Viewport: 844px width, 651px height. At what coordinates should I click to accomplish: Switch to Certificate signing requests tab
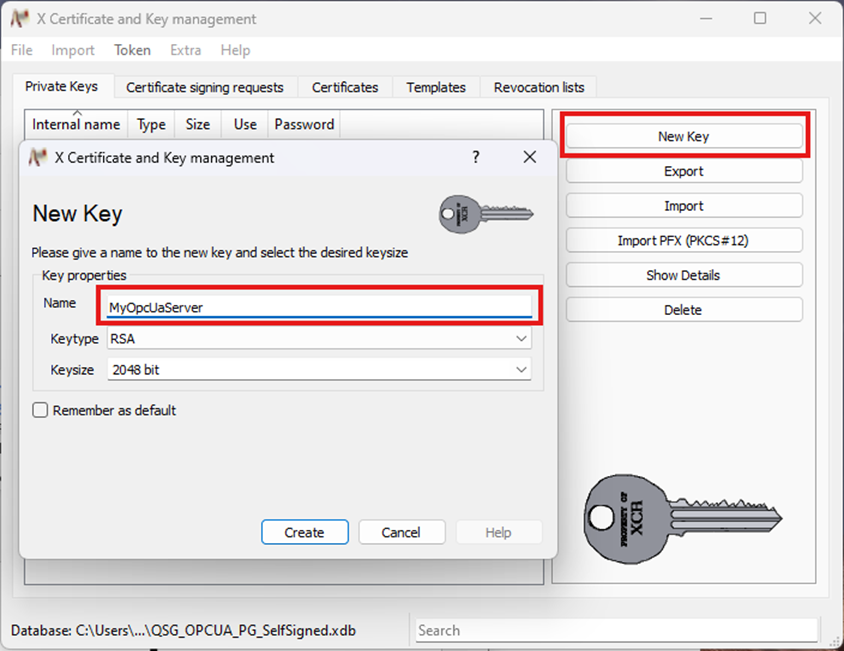pos(205,87)
